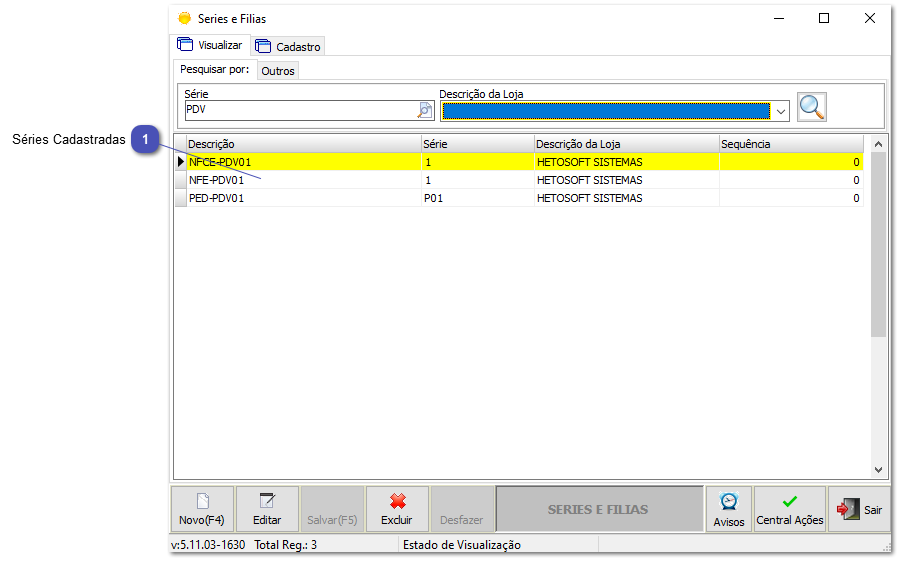Sort by the Descrição column header
The width and height of the screenshot is (900, 561).
304,144
